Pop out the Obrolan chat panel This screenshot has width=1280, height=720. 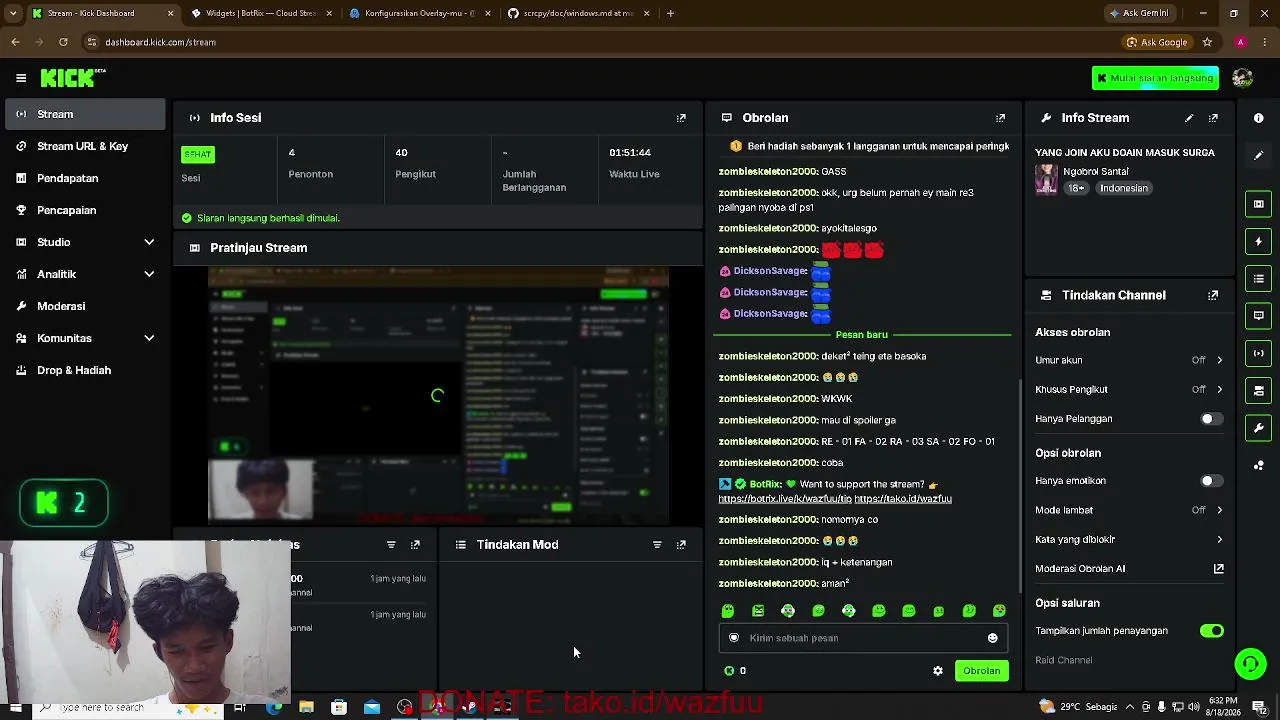pyautogui.click(x=1000, y=118)
